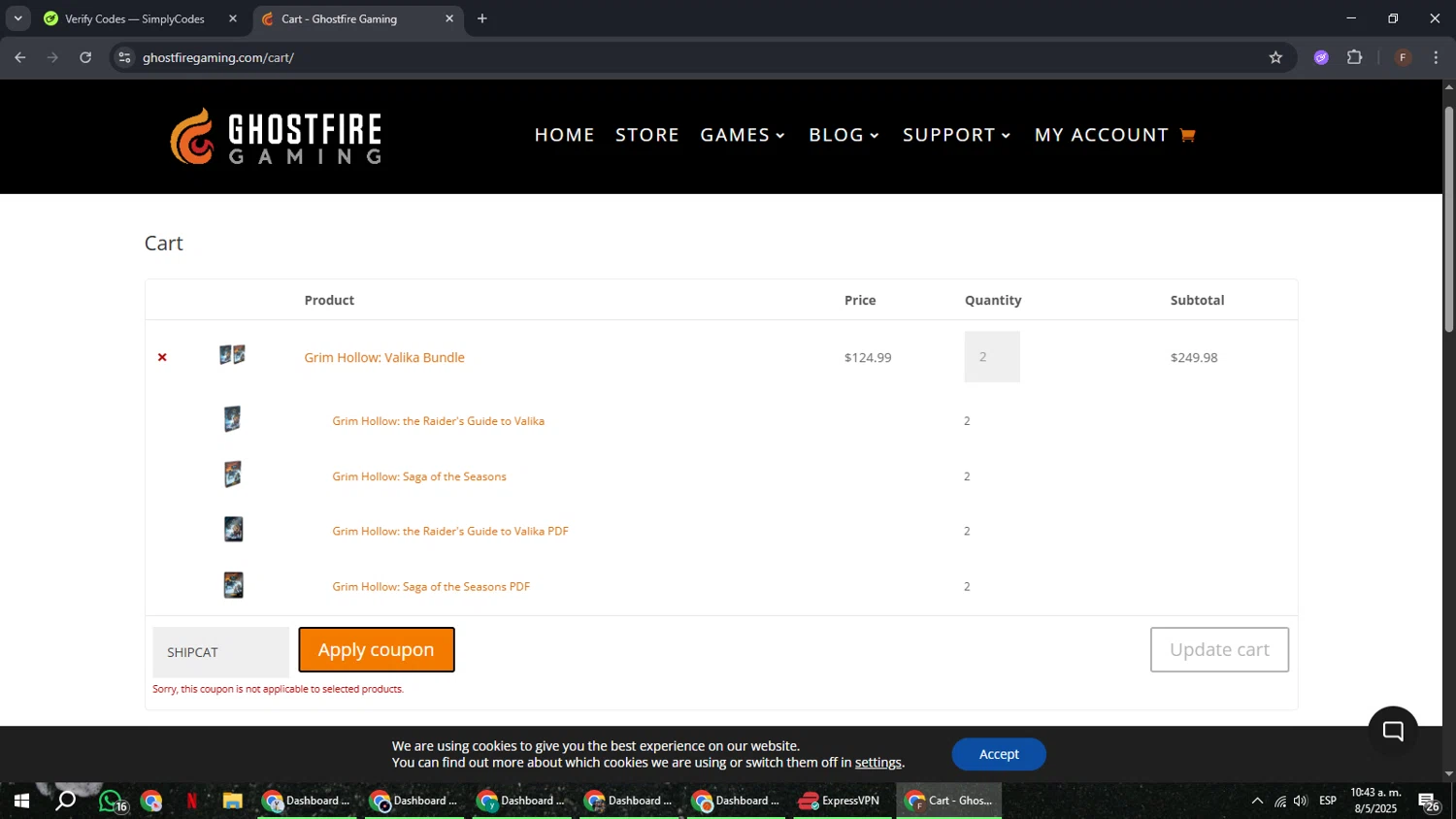Open Windows search from the taskbar

click(65, 801)
